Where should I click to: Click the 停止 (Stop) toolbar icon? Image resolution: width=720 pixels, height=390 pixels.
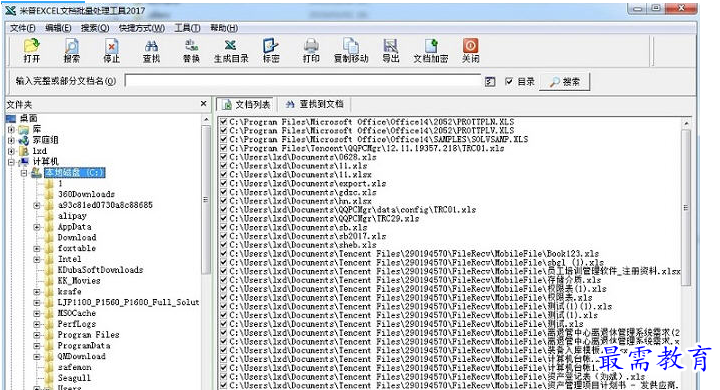tap(112, 51)
